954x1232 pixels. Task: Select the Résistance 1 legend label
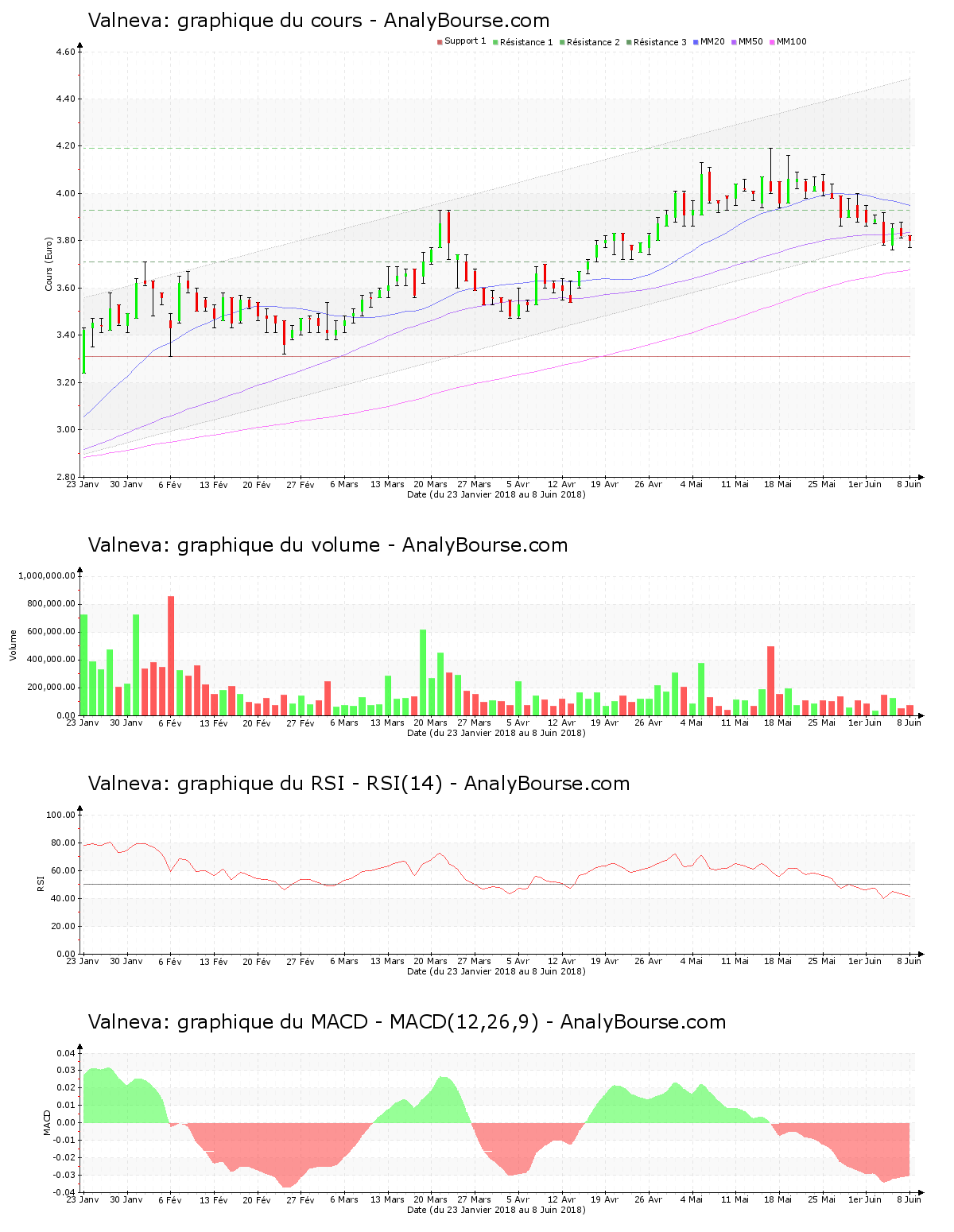point(526,42)
